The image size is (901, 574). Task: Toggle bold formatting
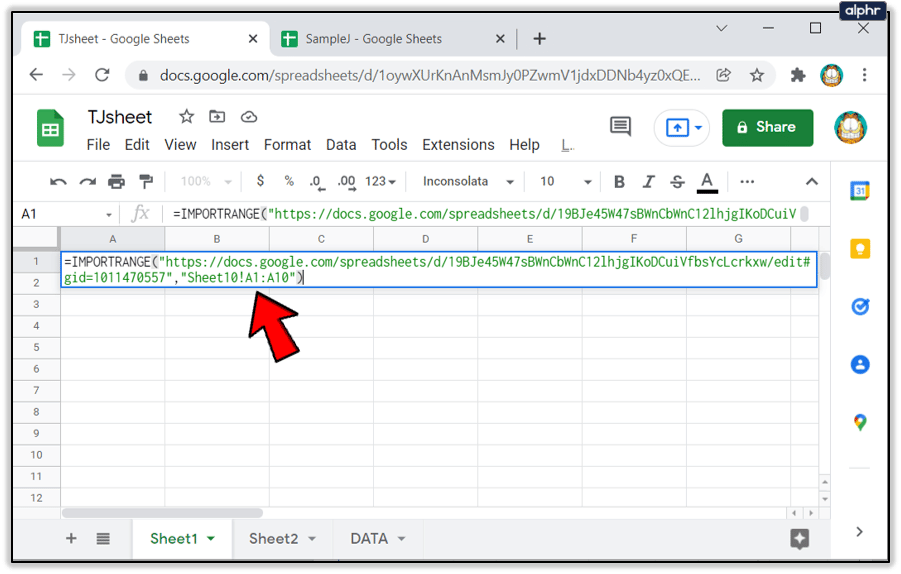coord(619,182)
